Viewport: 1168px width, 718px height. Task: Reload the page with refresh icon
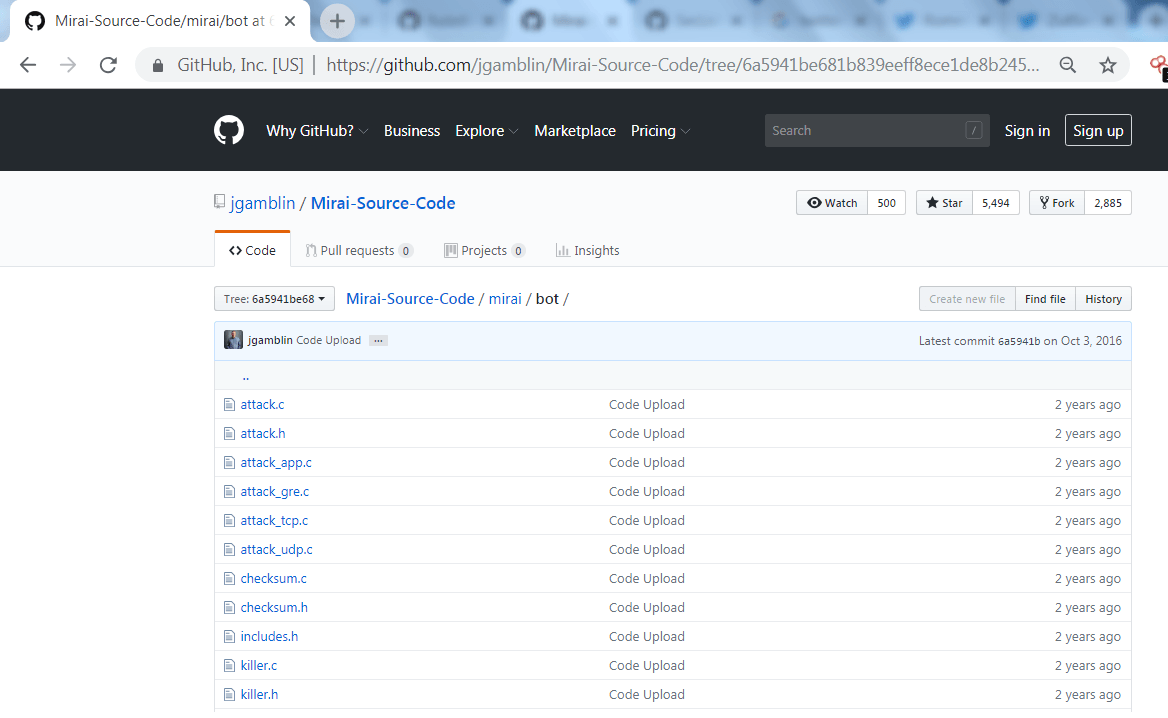(108, 66)
